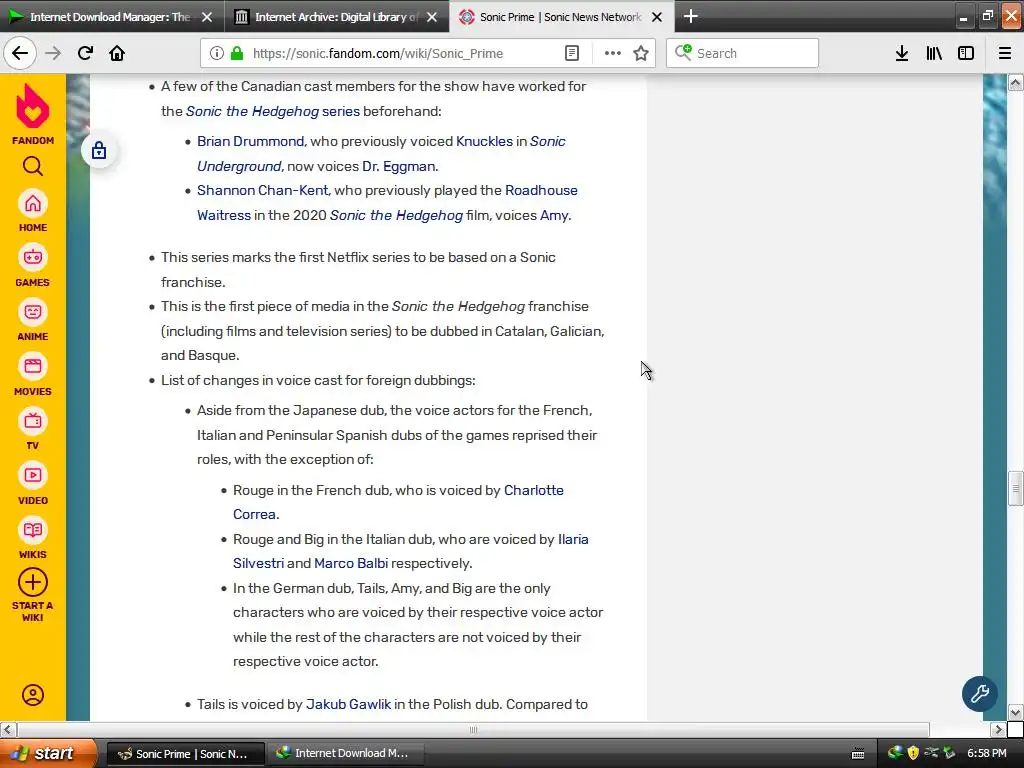
Task: Open the Anime section icon
Action: point(33,312)
